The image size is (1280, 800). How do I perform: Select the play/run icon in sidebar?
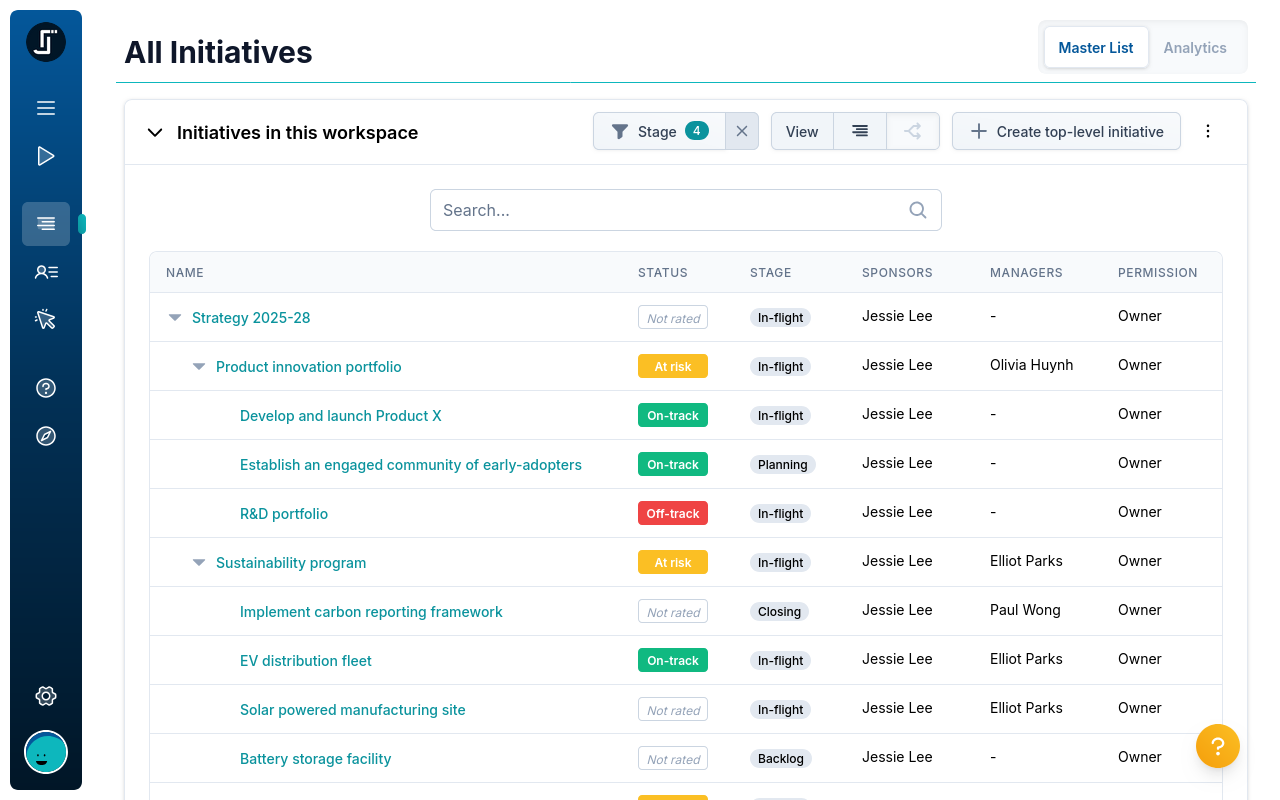pos(45,155)
